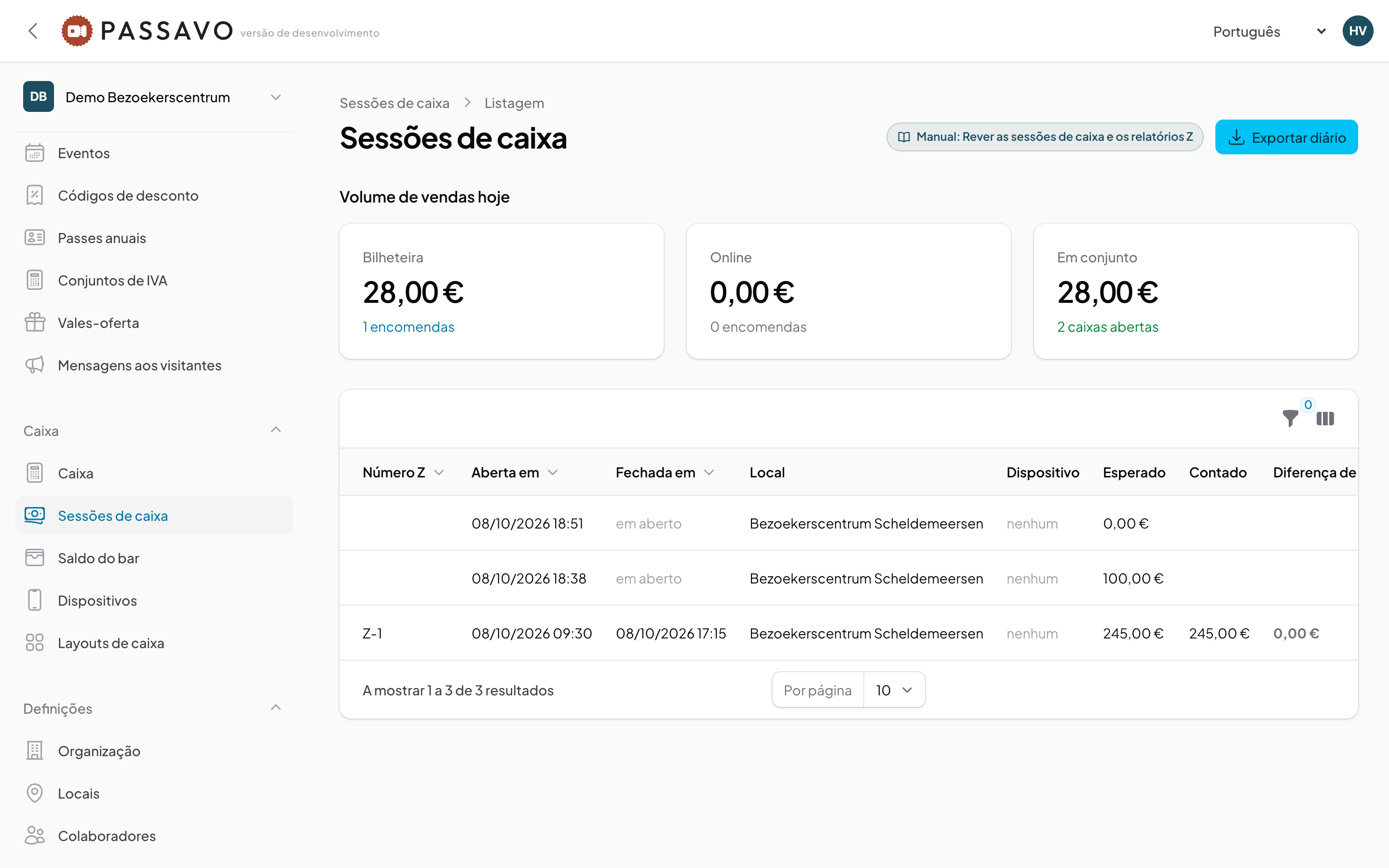Click the Eventos calendar icon

point(34,153)
